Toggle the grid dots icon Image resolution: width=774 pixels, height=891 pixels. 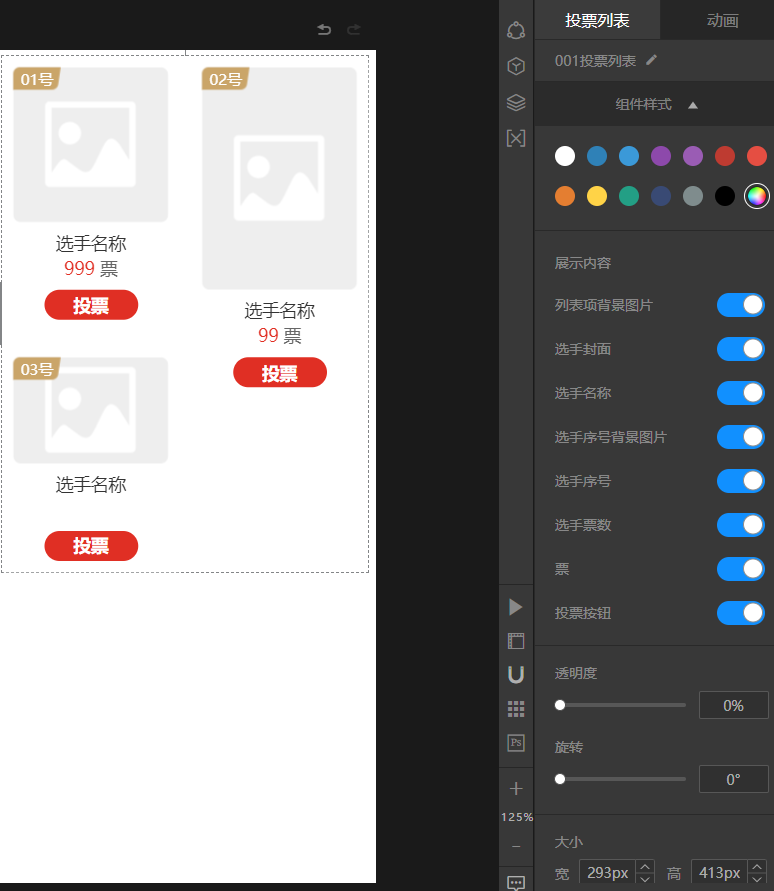coord(516,709)
